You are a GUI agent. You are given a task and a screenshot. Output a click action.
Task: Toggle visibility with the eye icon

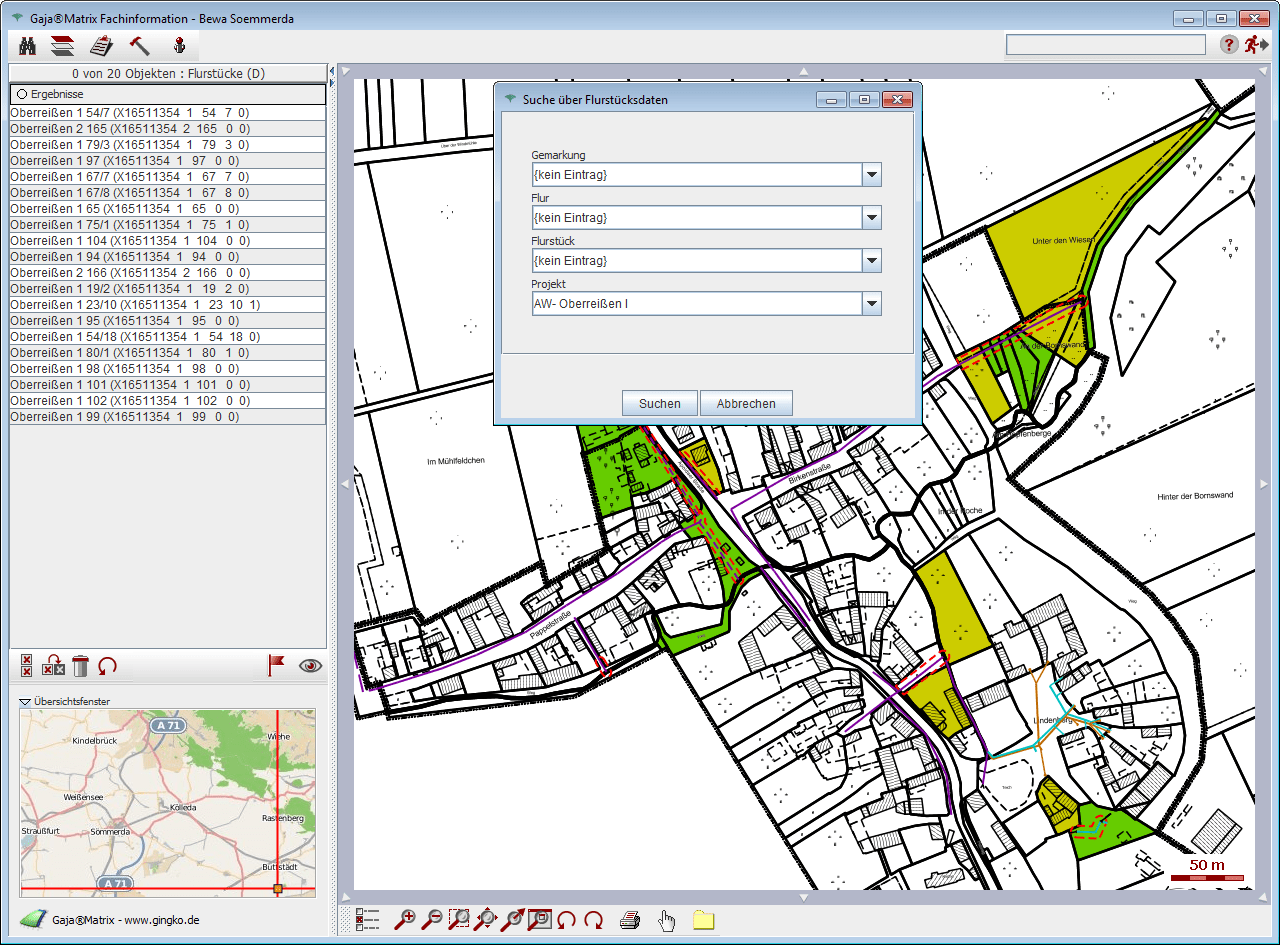[310, 666]
